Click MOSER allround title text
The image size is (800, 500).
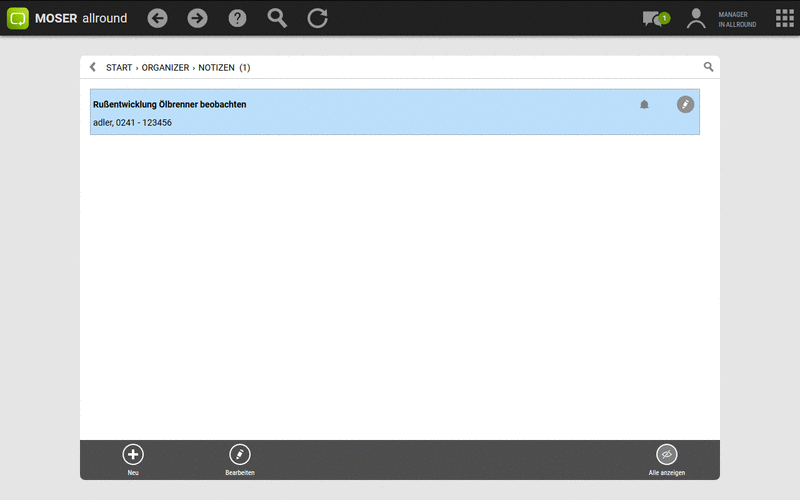pos(81,18)
